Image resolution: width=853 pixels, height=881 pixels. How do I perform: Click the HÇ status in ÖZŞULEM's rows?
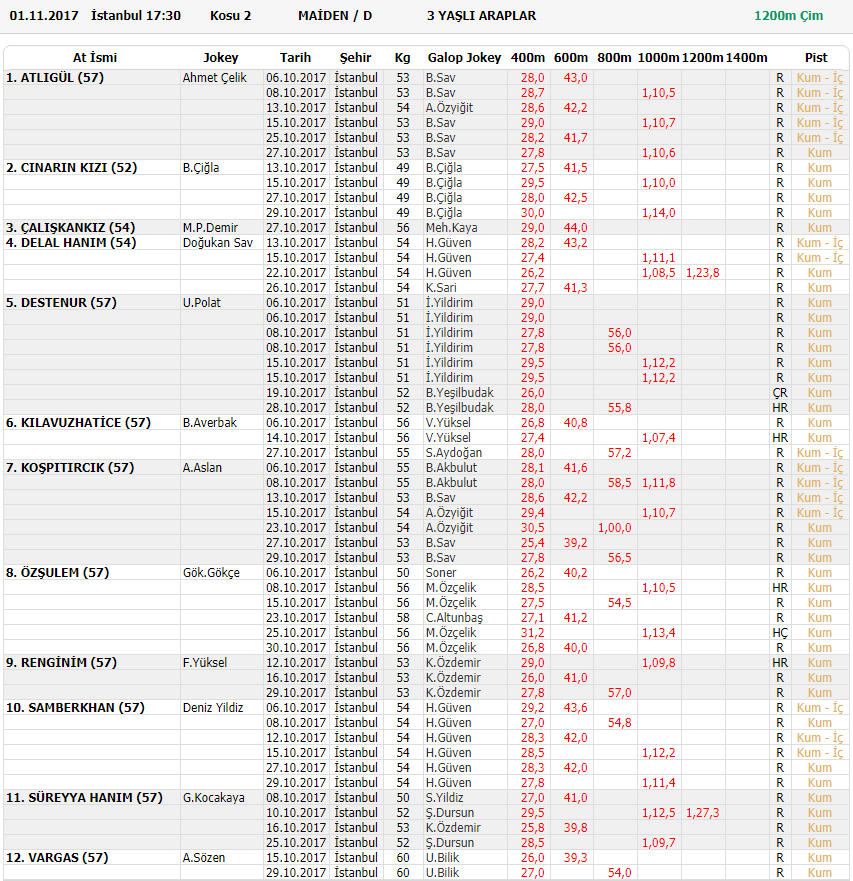pos(780,633)
